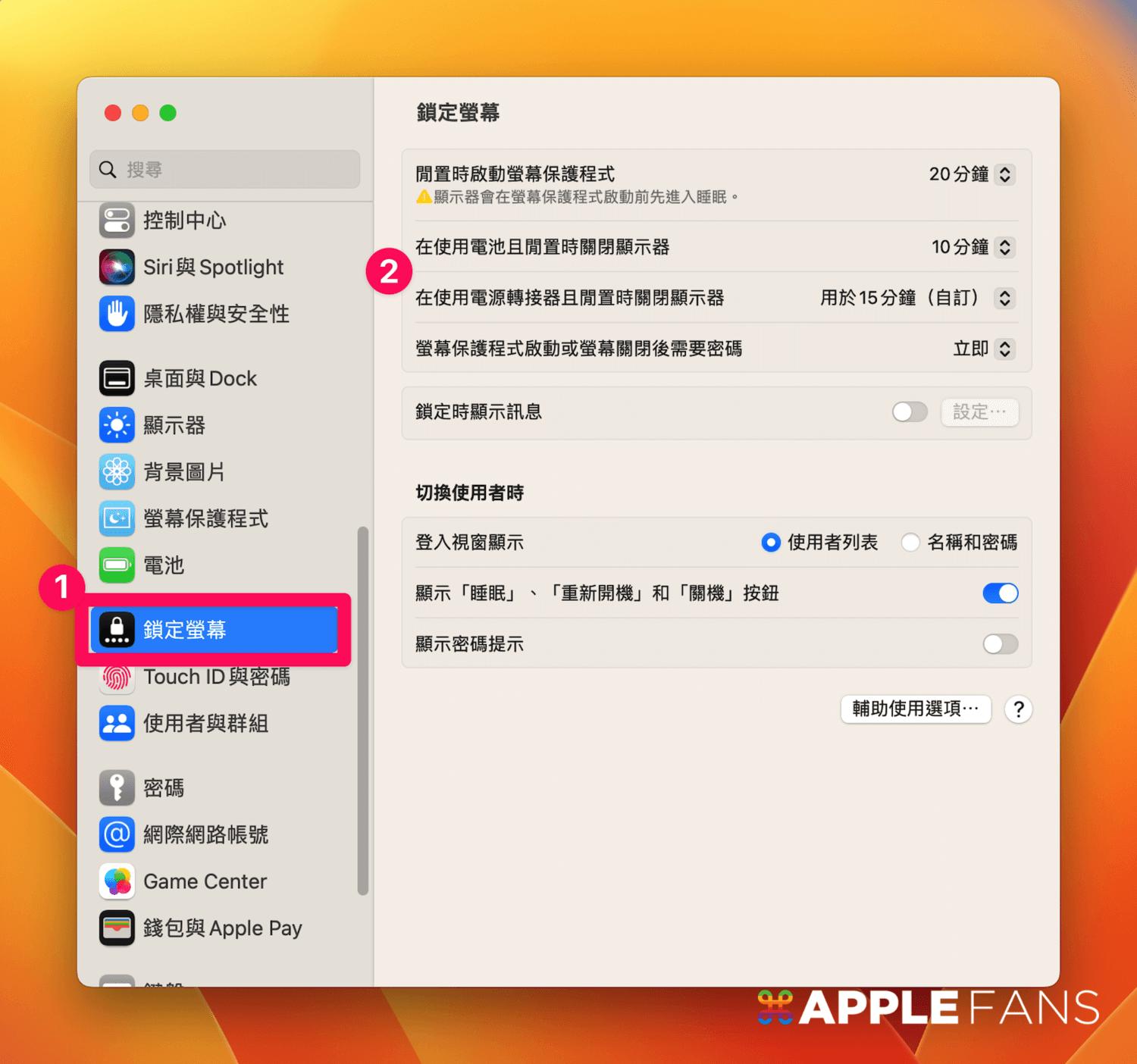Enable the 鎖定時顯示訊息 toggle
Screen dimensions: 1137x1064
coord(909,412)
